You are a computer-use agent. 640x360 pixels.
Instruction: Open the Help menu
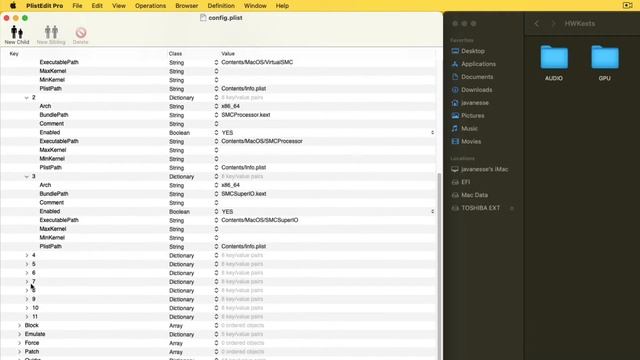[x=282, y=6]
